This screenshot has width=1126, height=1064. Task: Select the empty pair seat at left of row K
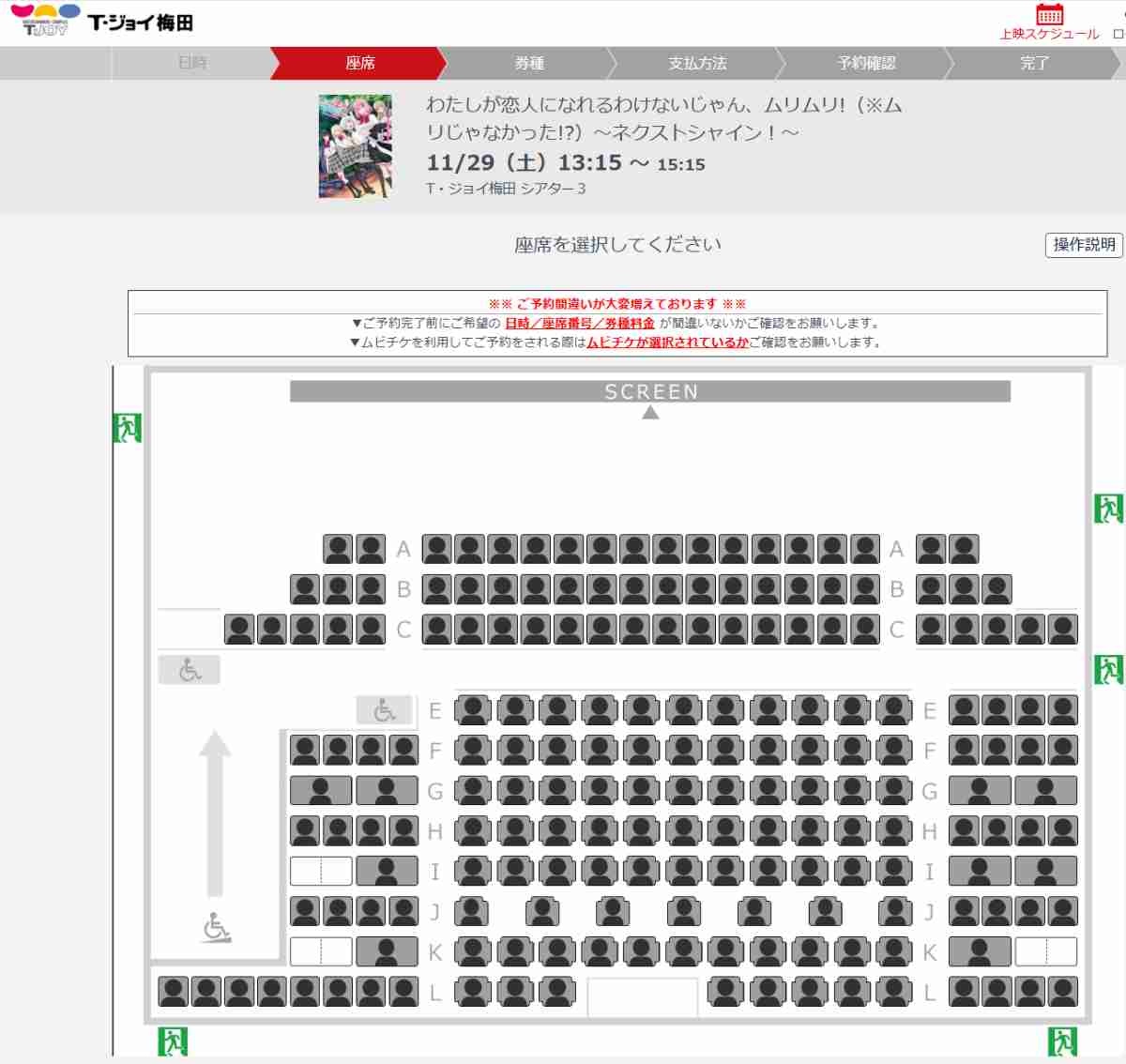[x=321, y=951]
